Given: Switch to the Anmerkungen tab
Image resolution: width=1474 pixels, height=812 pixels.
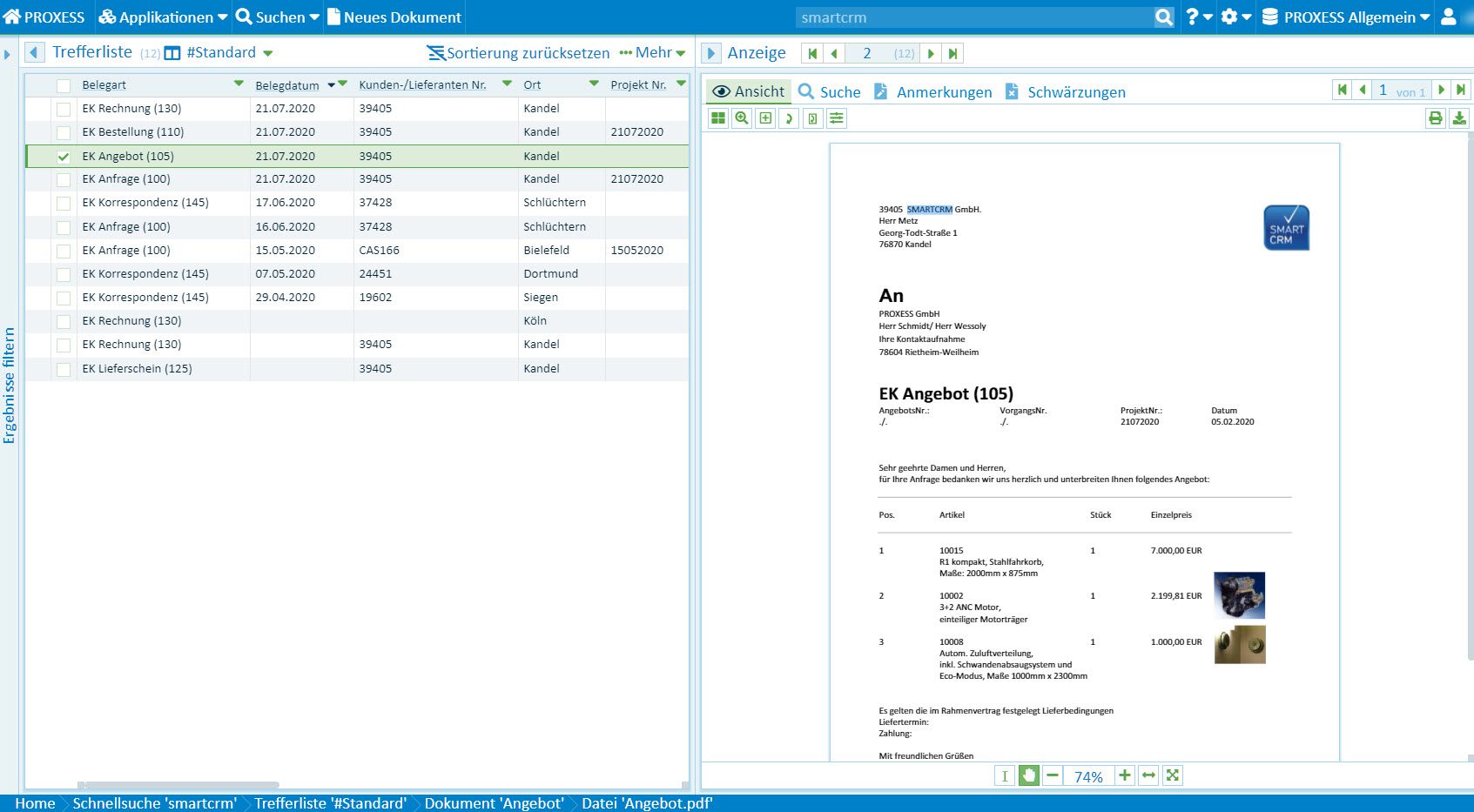Looking at the screenshot, I should coord(945,91).
